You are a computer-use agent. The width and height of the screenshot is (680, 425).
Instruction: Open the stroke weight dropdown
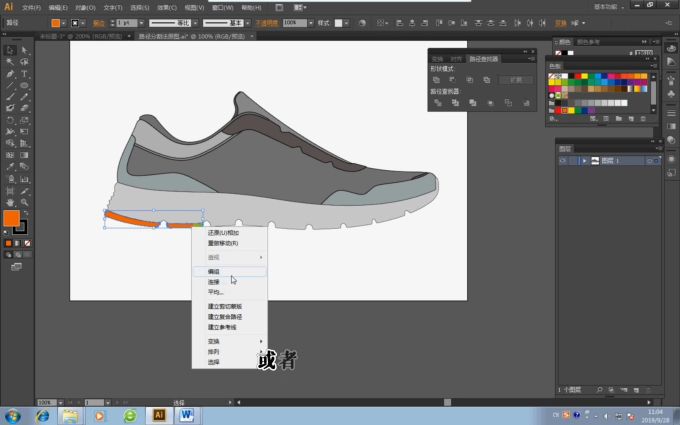[141, 23]
